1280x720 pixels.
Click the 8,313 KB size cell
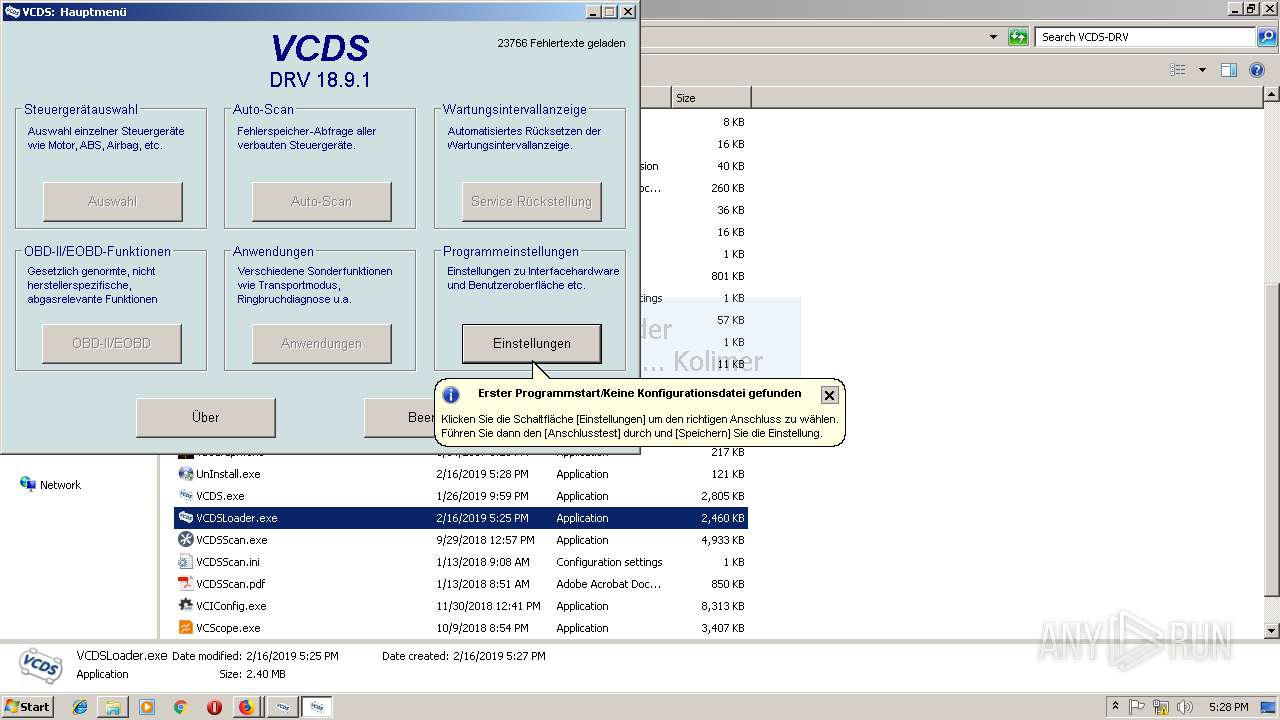pyautogui.click(x=722, y=606)
